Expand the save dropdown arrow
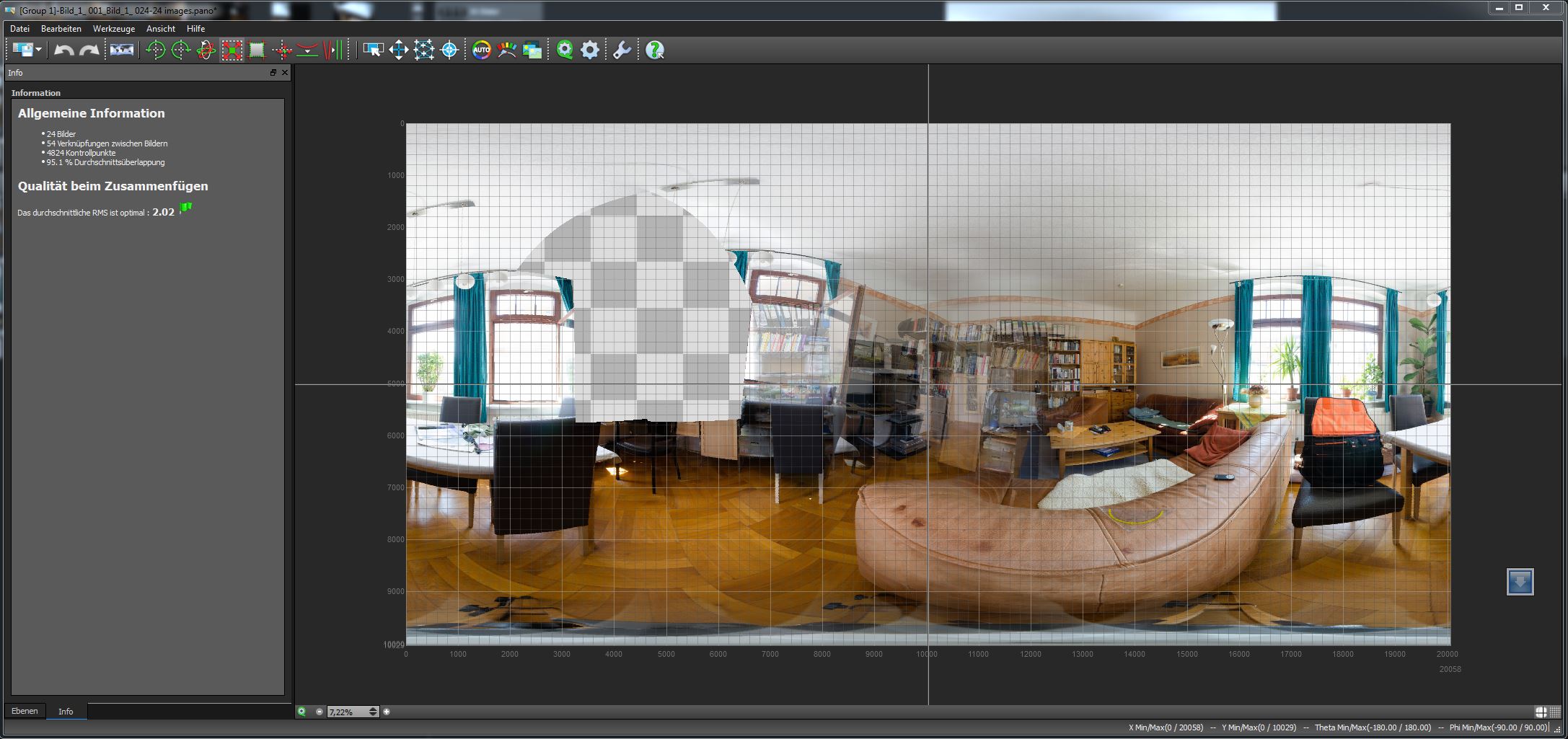This screenshot has height=739, width=1568. tap(38, 50)
